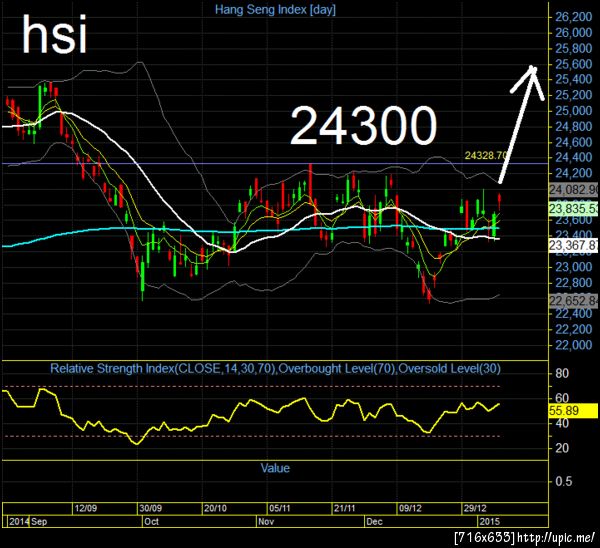
Task: Click the Hang Seng Index [day] chart title
Action: click(x=275, y=10)
